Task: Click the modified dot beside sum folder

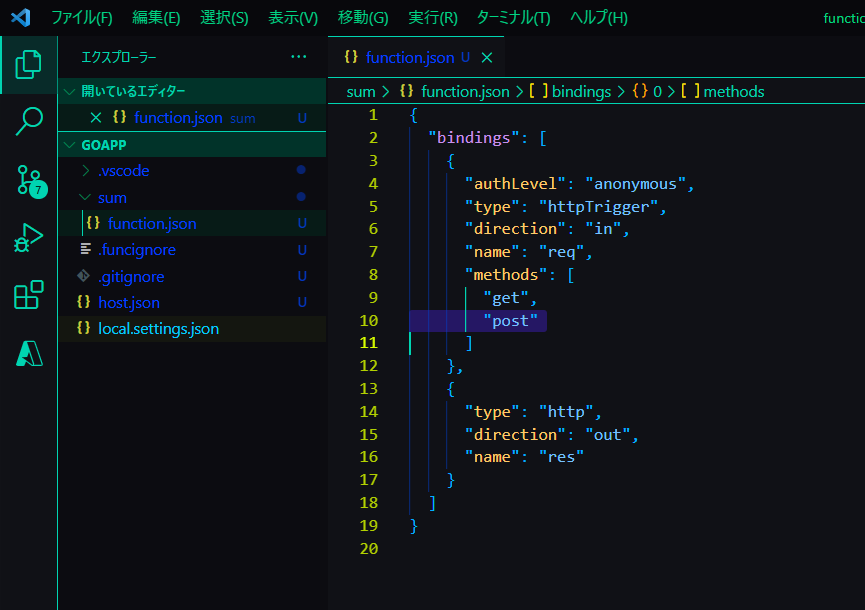Action: tap(301, 197)
